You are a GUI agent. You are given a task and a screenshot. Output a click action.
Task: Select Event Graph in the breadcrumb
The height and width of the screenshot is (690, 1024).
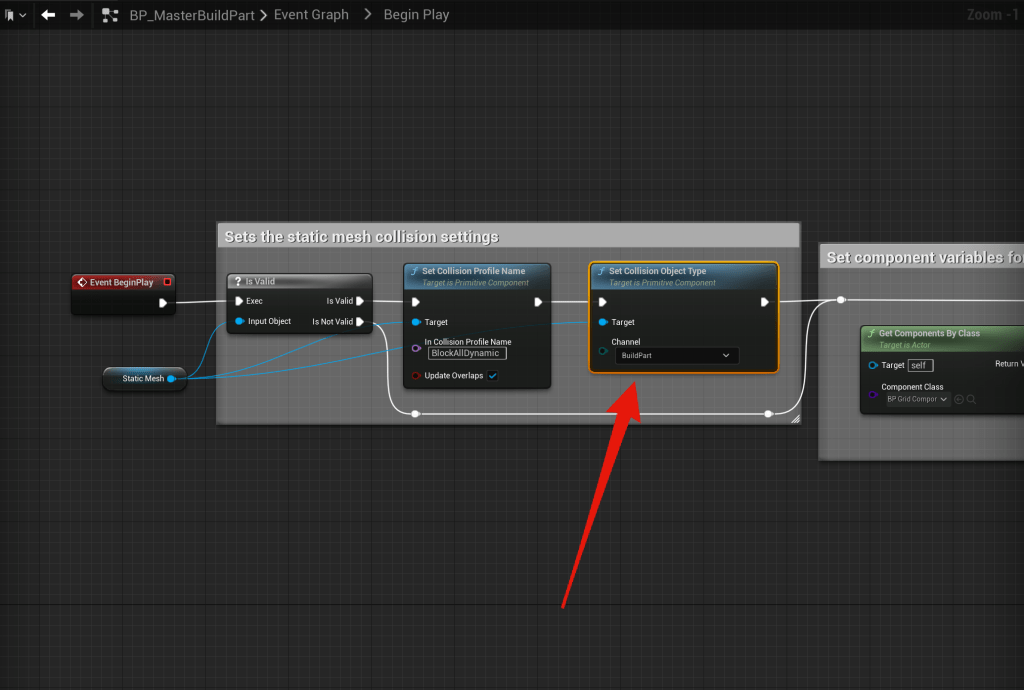coord(313,15)
